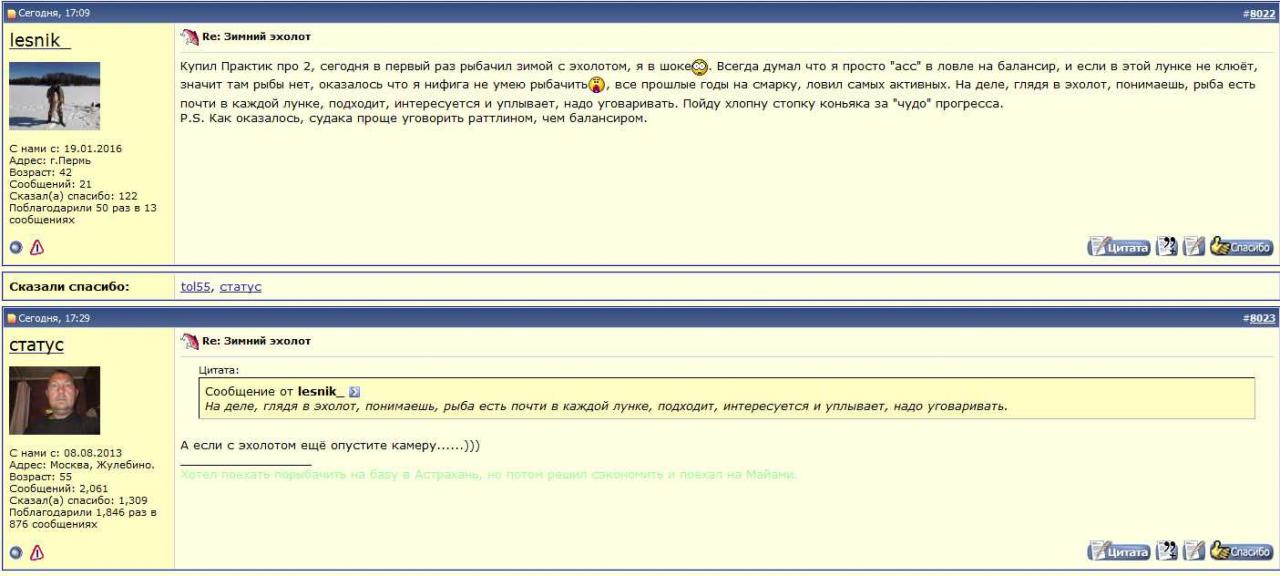
Task: Click статус's online status indicator
Action: click(15, 552)
